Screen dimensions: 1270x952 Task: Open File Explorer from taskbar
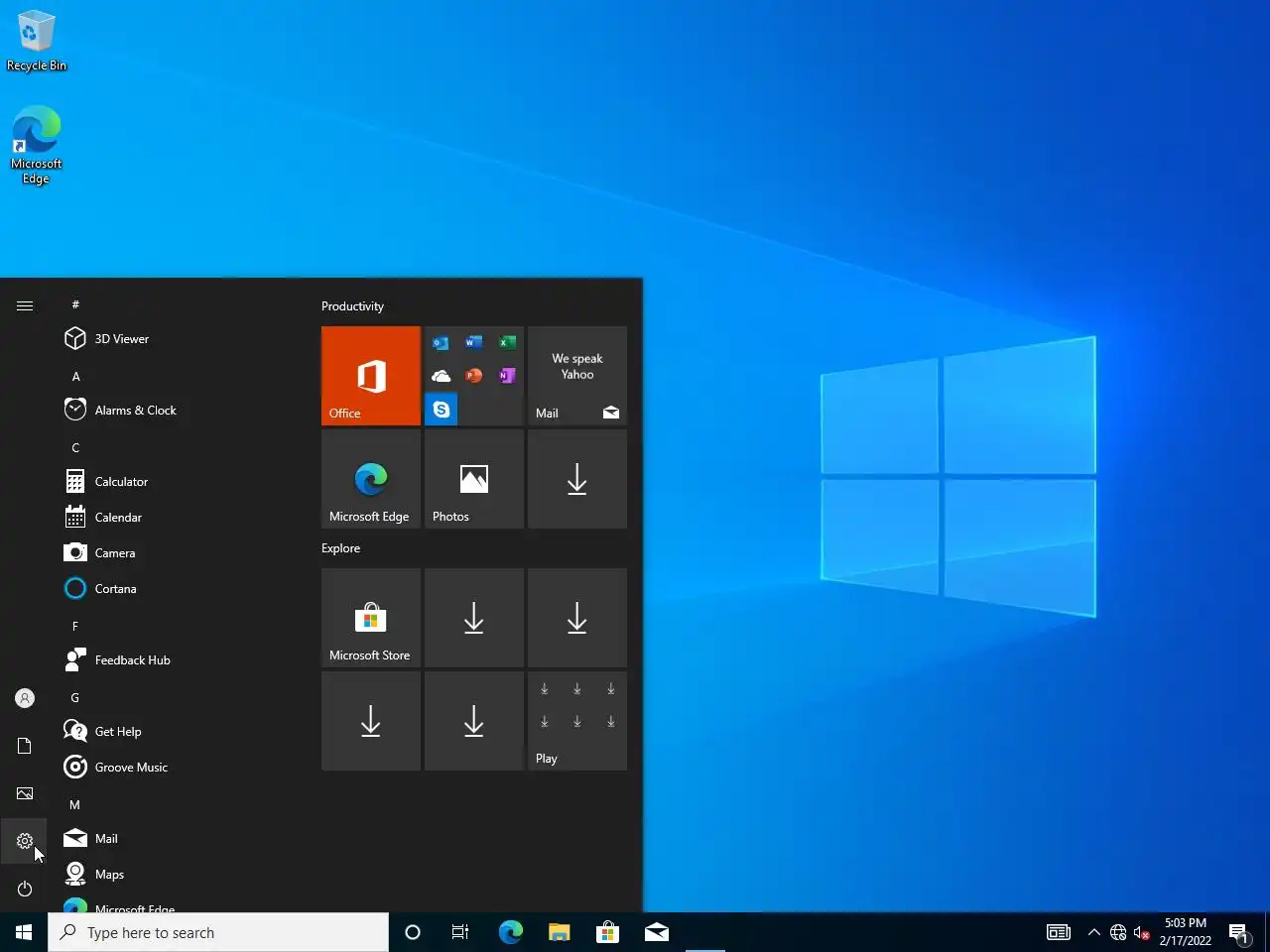pyautogui.click(x=560, y=932)
